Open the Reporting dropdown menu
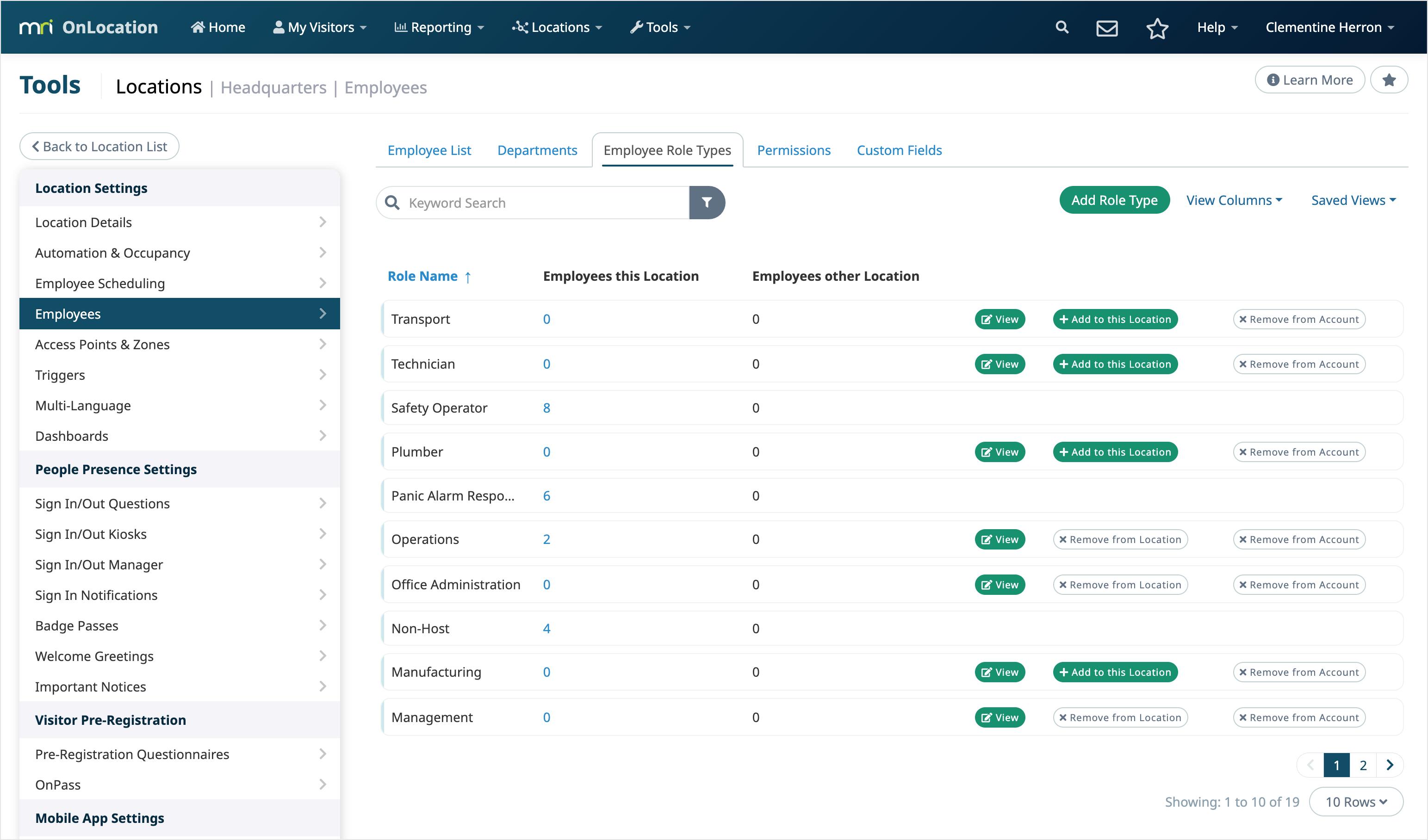The height and width of the screenshot is (840, 1428). [x=439, y=27]
